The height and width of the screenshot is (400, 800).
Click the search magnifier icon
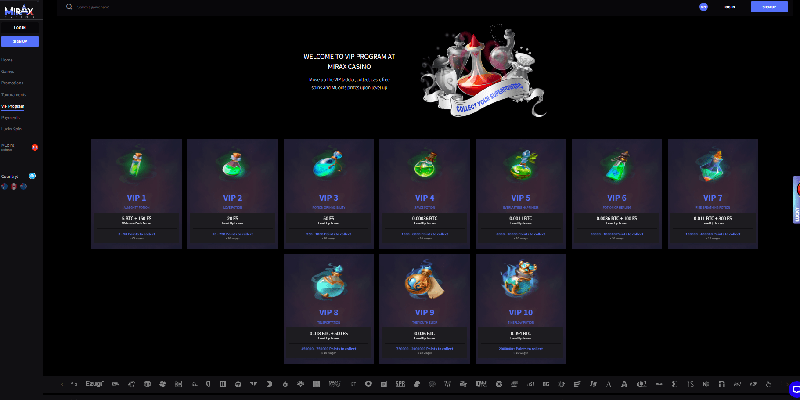click(x=68, y=6)
